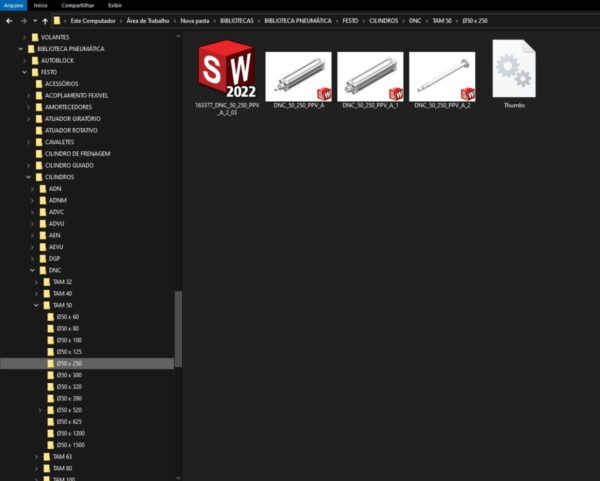Select the Ø50 x 300 folder
The image size is (600, 481).
65,375
